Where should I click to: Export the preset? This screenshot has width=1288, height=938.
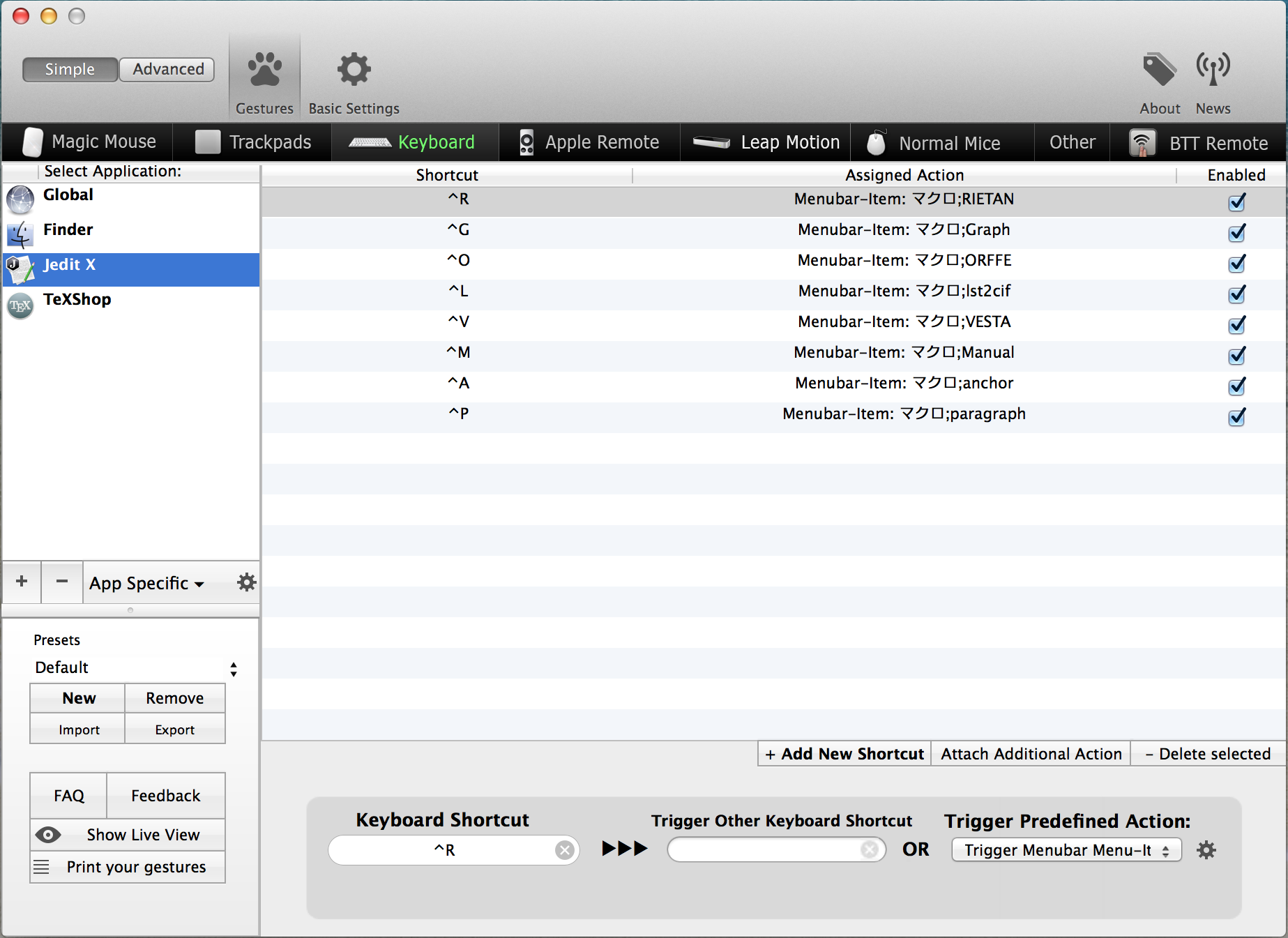pos(175,729)
